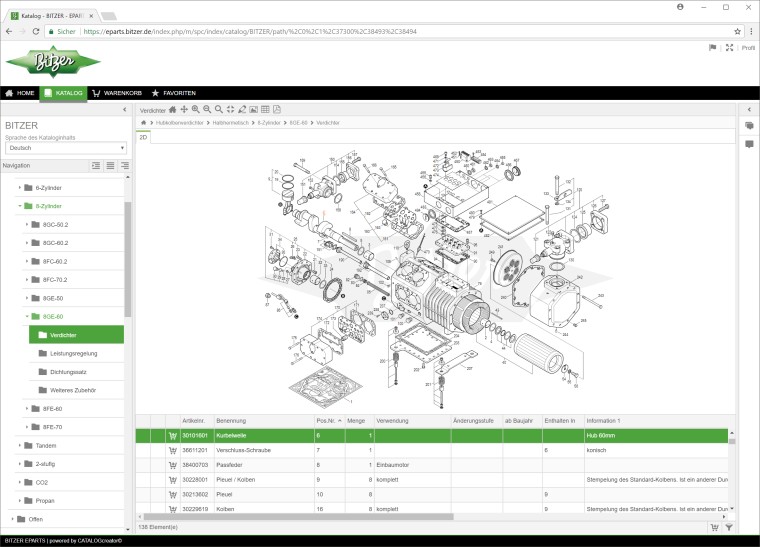
Task: Add Kurbelwelle to cart via cart icon
Action: tap(173, 436)
